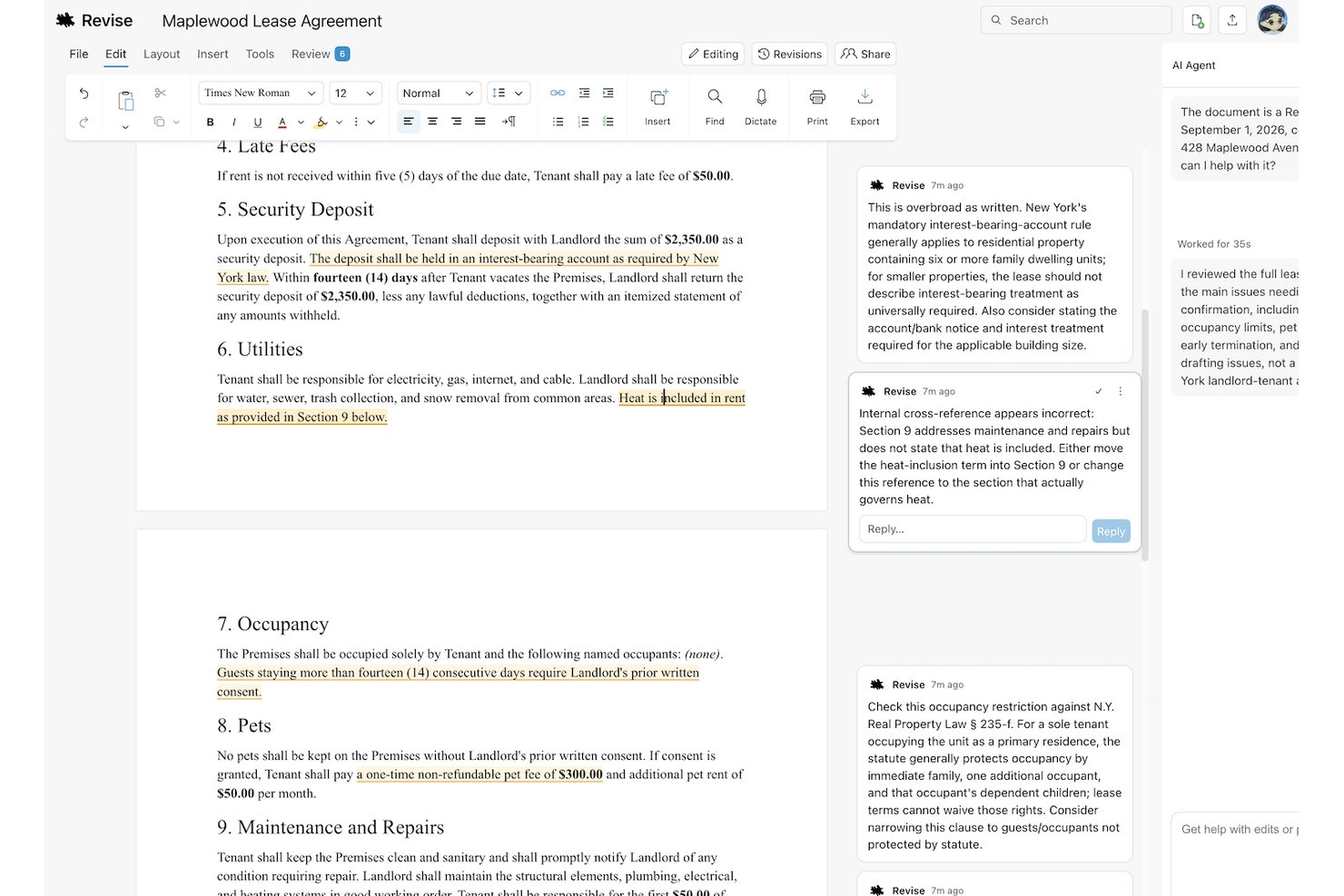Open font color dropdown arrow
Image resolution: width=1344 pixels, height=896 pixels.
(x=301, y=122)
